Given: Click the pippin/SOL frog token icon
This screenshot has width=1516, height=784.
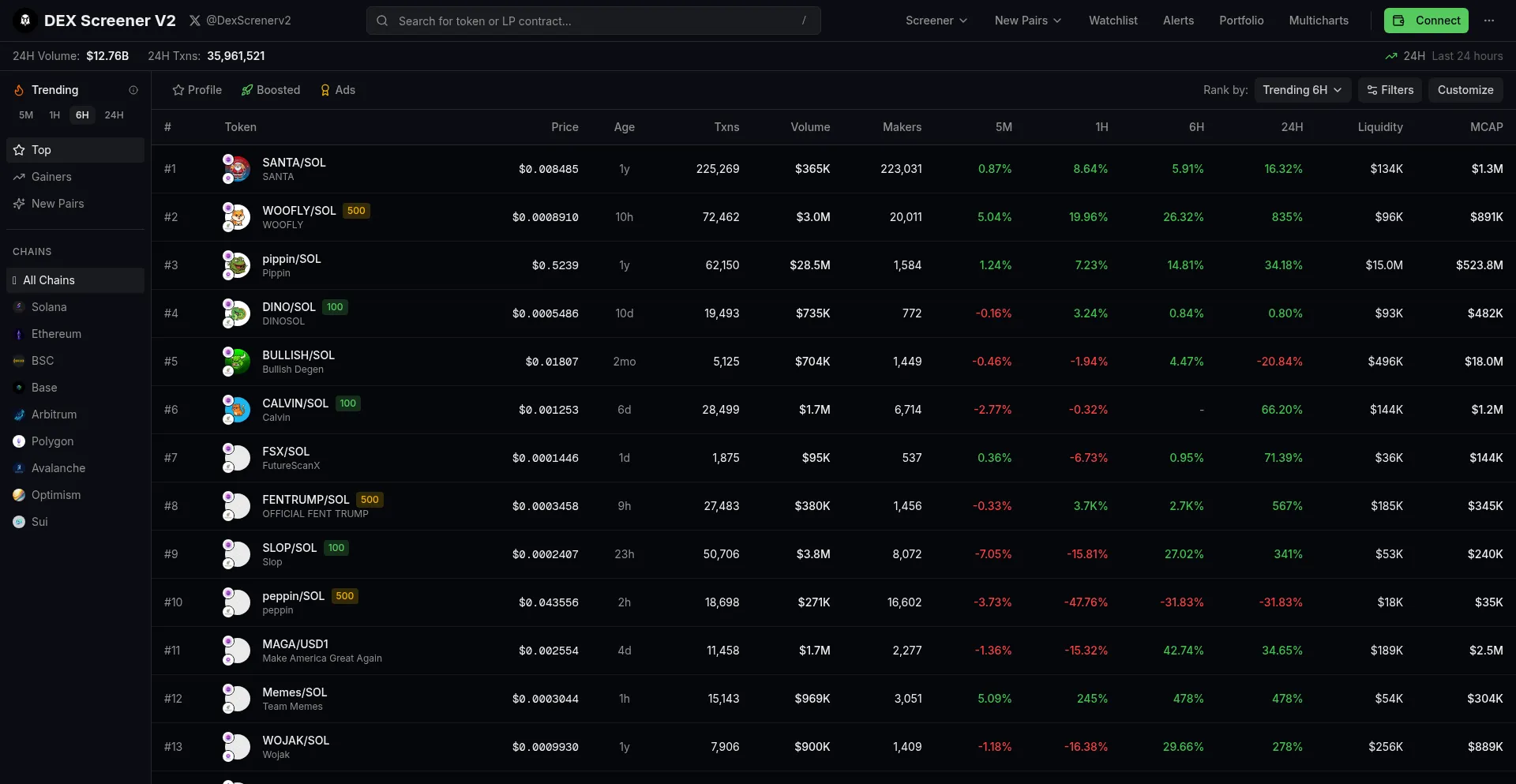Looking at the screenshot, I should (236, 265).
